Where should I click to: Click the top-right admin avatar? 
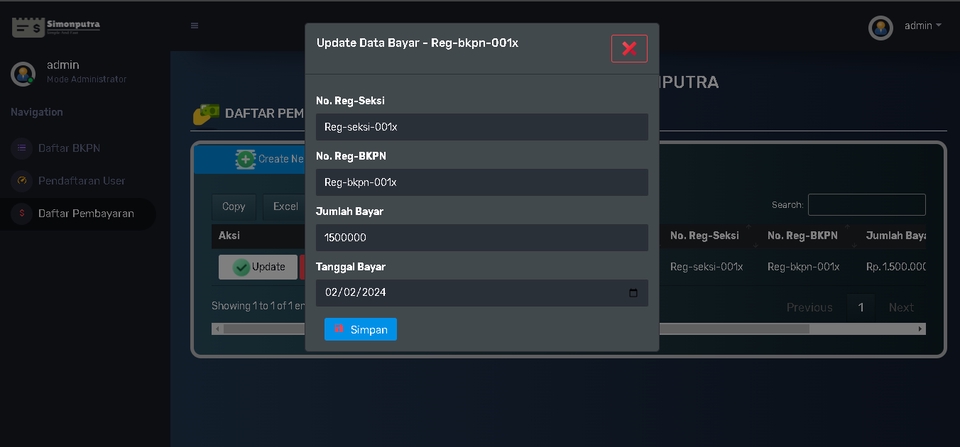[880, 28]
